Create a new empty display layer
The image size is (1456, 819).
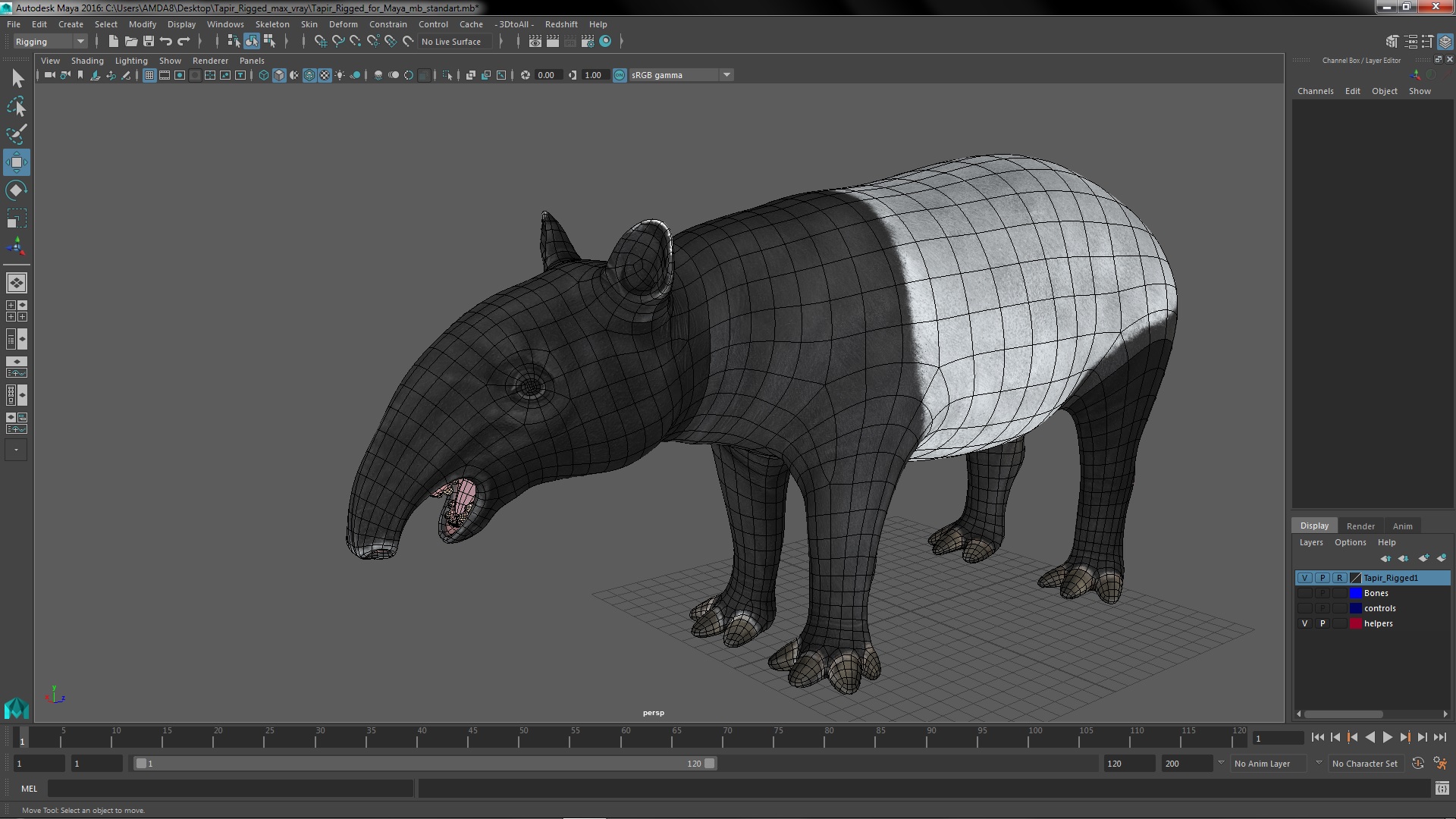(x=1423, y=558)
